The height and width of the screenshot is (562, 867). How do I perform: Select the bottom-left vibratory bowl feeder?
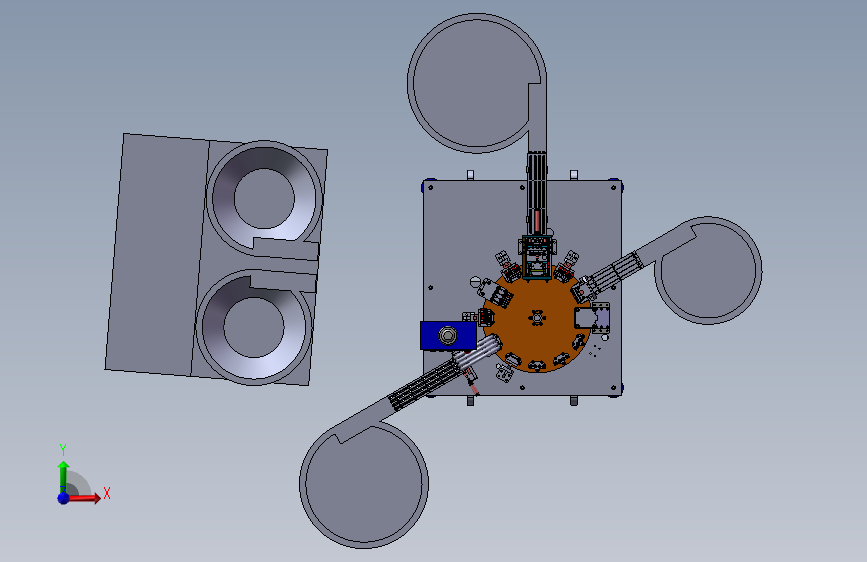[x=364, y=483]
